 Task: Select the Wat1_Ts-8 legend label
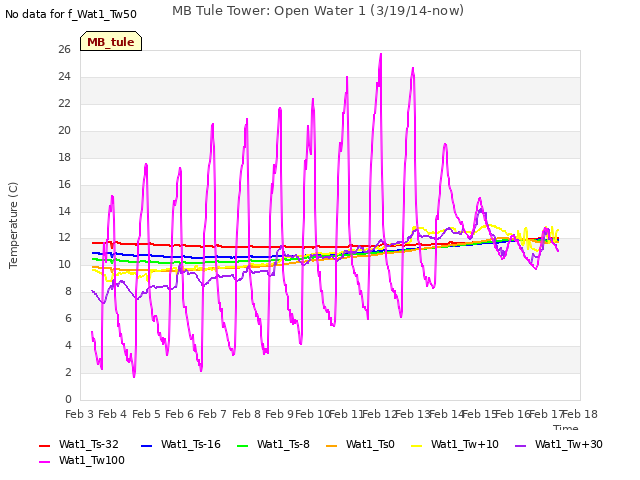283,444
